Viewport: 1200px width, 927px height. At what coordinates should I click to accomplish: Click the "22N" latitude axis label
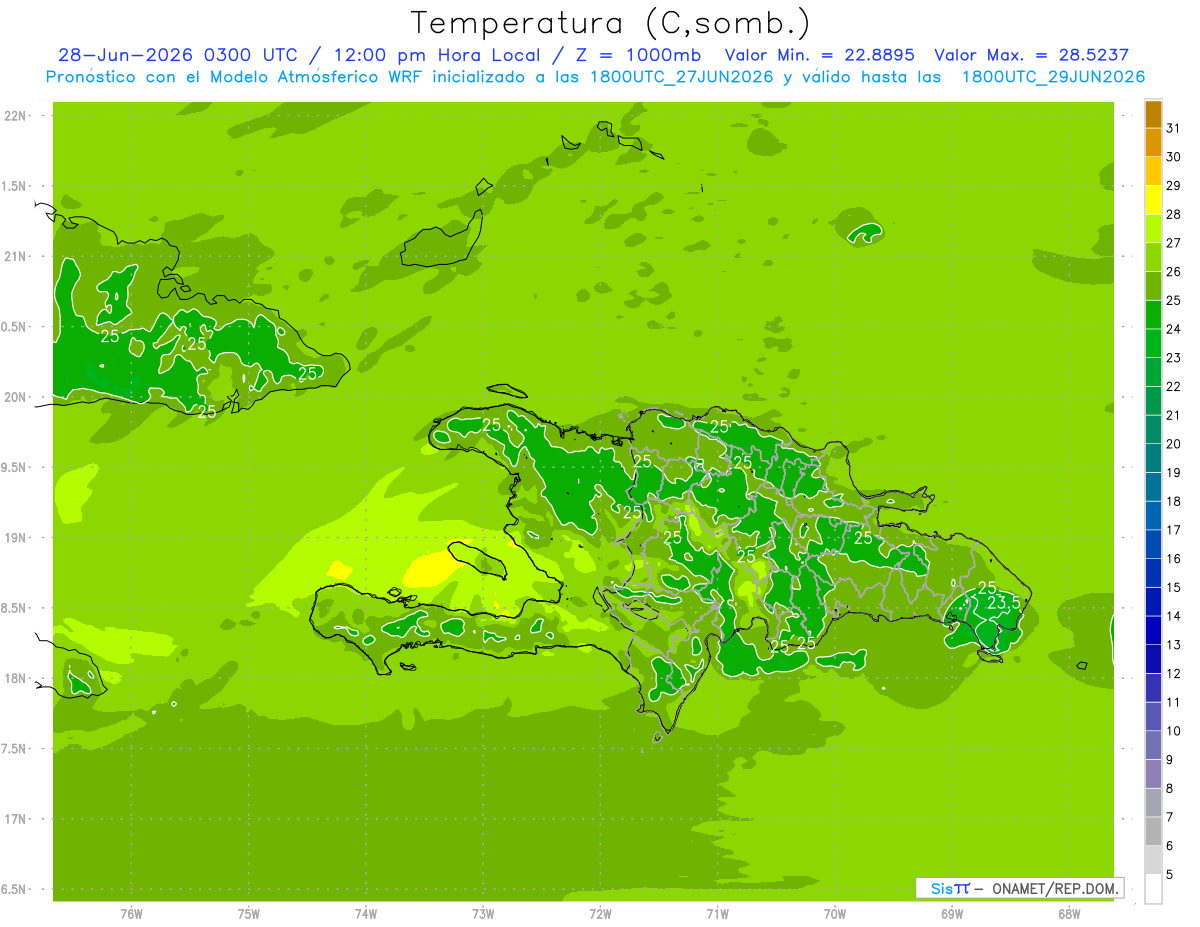tap(17, 116)
